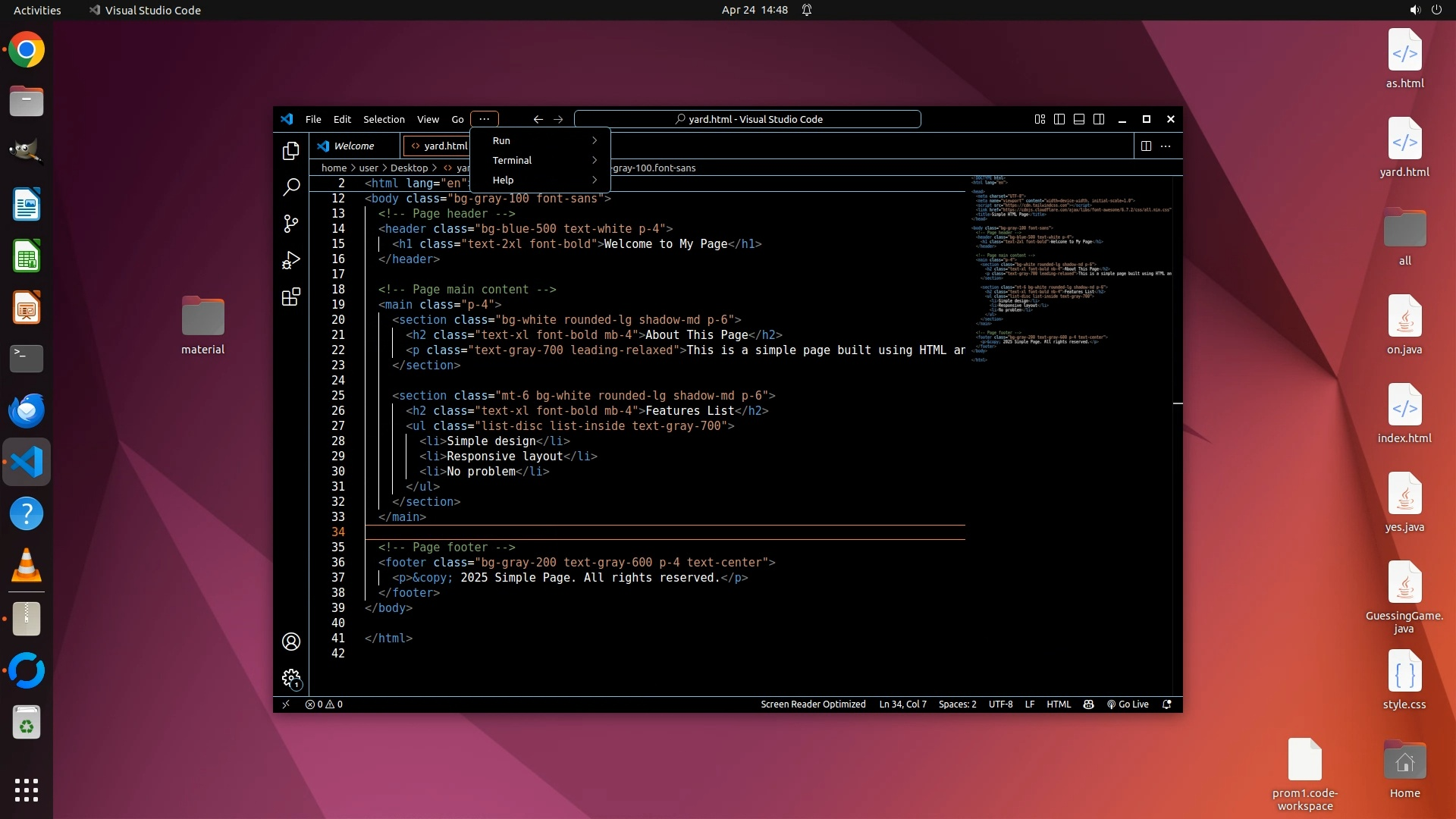Open Run and Debug view
This screenshot has width=1456, height=819.
click(291, 260)
